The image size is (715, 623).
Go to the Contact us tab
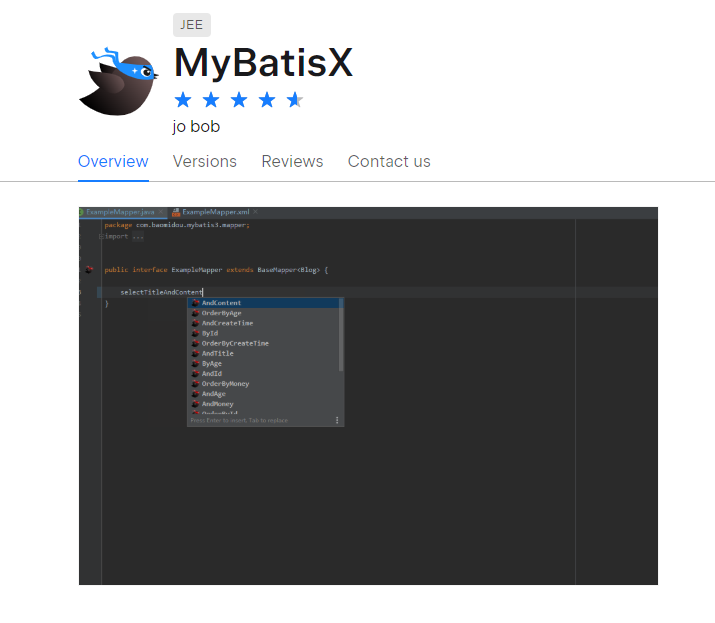pos(389,161)
